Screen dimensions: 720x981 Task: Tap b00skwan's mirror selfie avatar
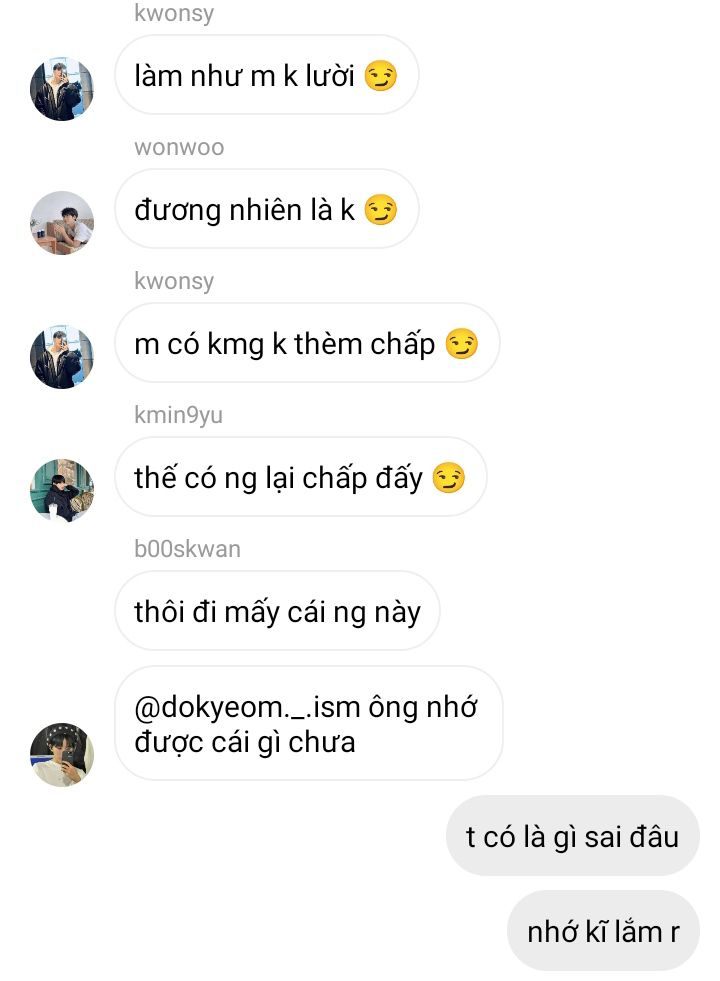pos(62,755)
